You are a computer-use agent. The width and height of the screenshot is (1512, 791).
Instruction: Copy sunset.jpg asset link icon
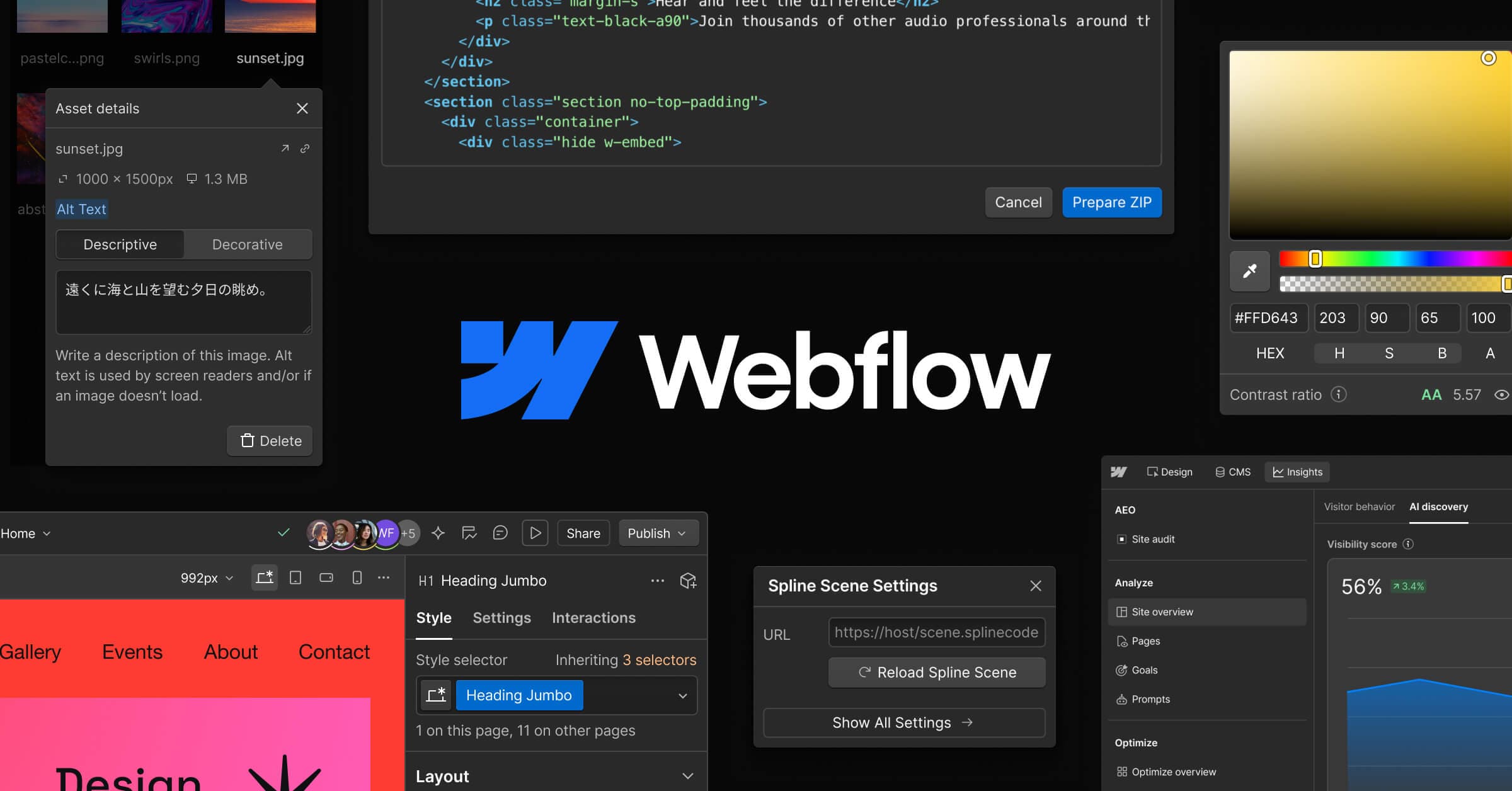pos(305,149)
